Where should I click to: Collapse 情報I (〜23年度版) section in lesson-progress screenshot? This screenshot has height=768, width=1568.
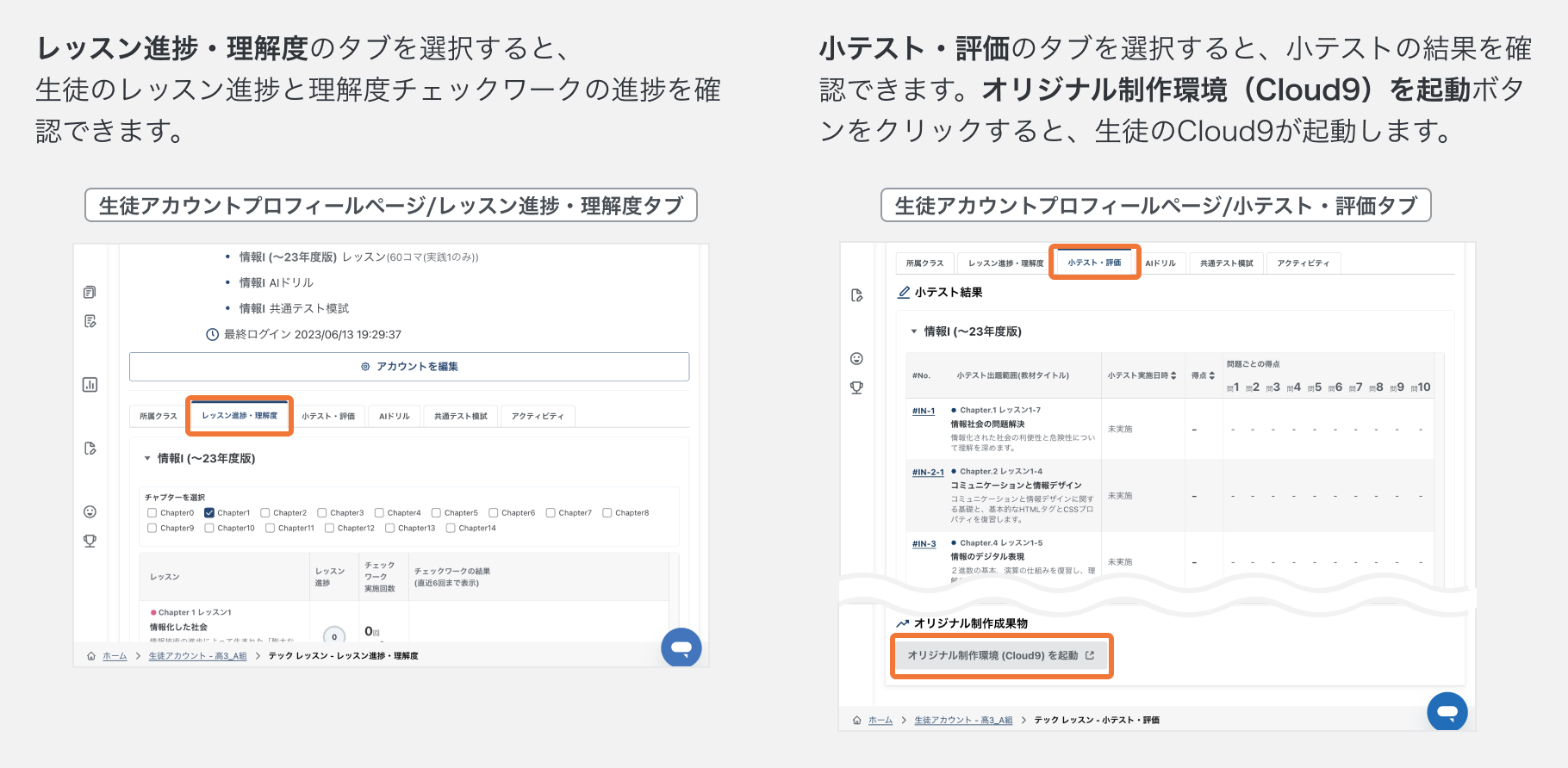click(147, 458)
